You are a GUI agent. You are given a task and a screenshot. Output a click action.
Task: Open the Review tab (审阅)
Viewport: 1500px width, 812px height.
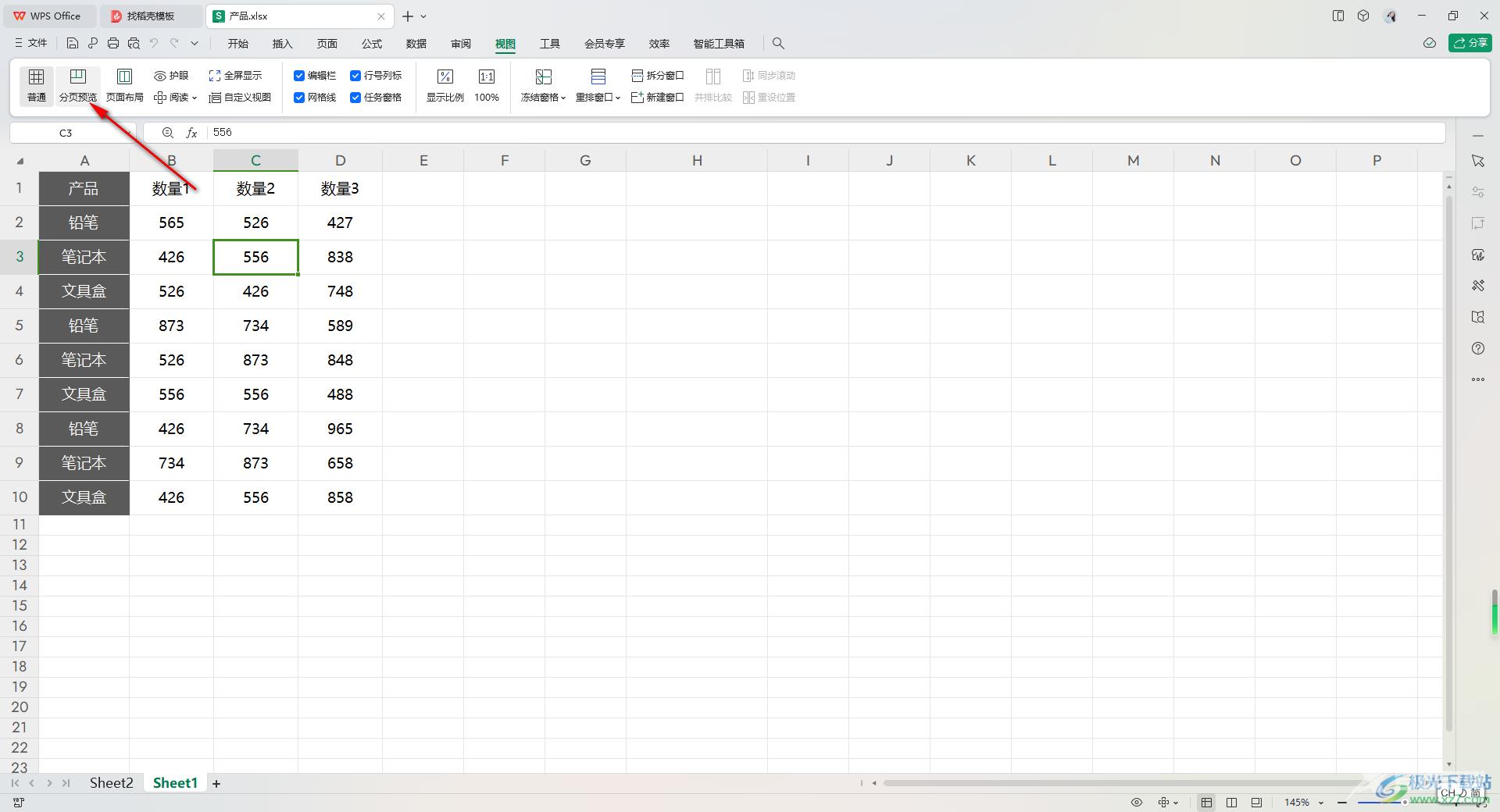[x=460, y=44]
